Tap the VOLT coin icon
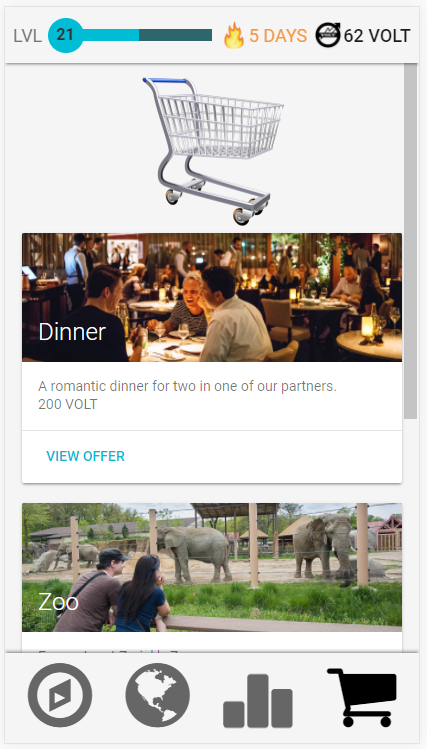The image size is (427, 749). coord(328,35)
